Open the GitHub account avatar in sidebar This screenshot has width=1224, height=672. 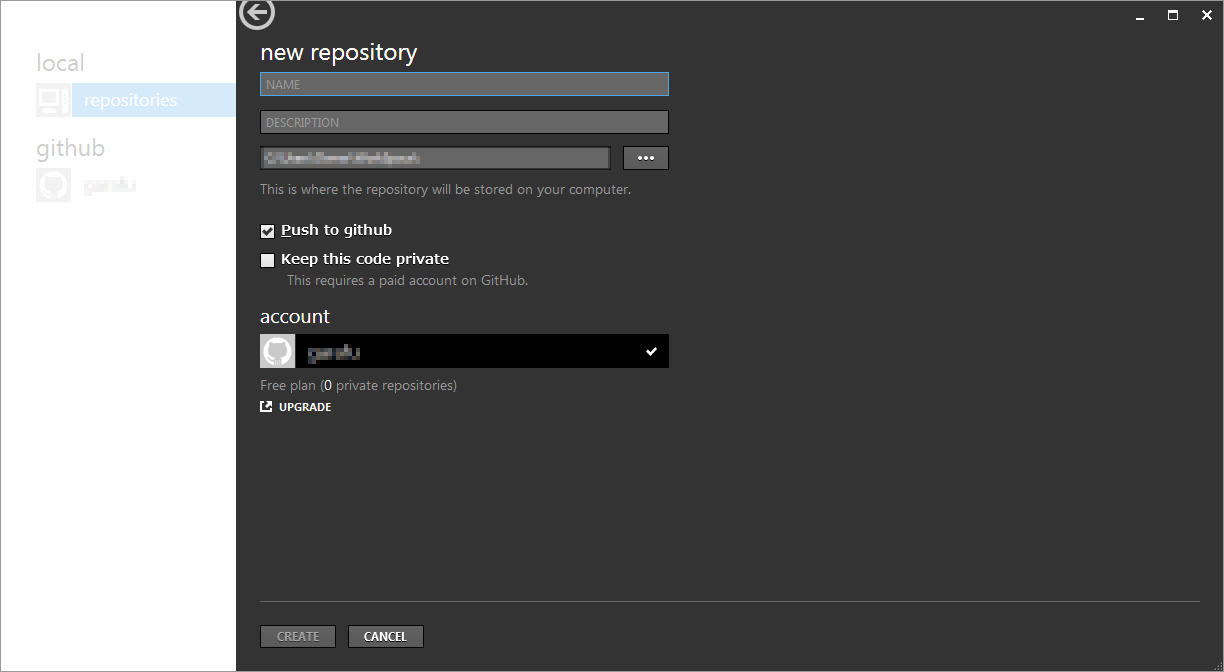[53, 185]
